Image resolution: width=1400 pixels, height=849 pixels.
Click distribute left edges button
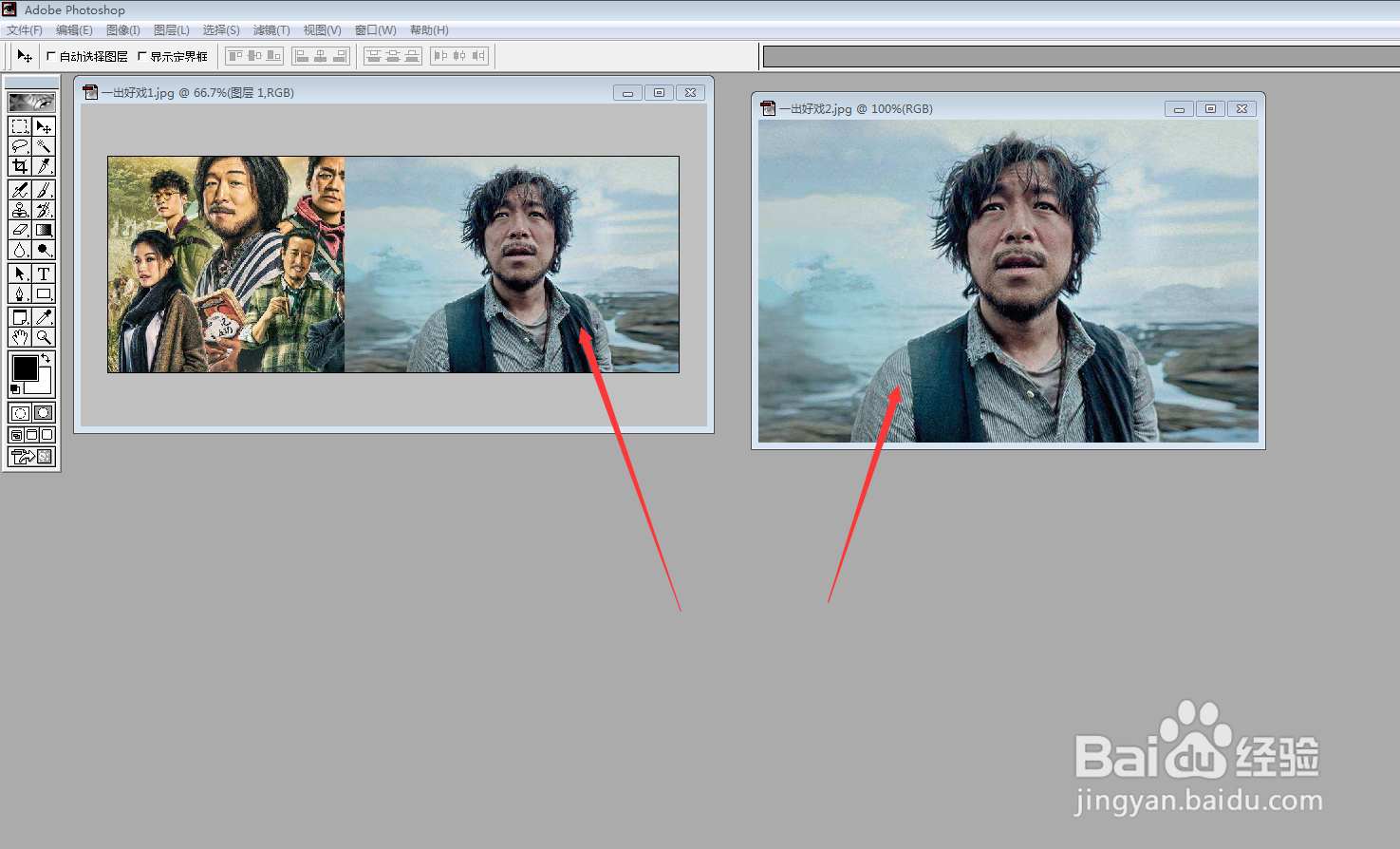[x=440, y=56]
